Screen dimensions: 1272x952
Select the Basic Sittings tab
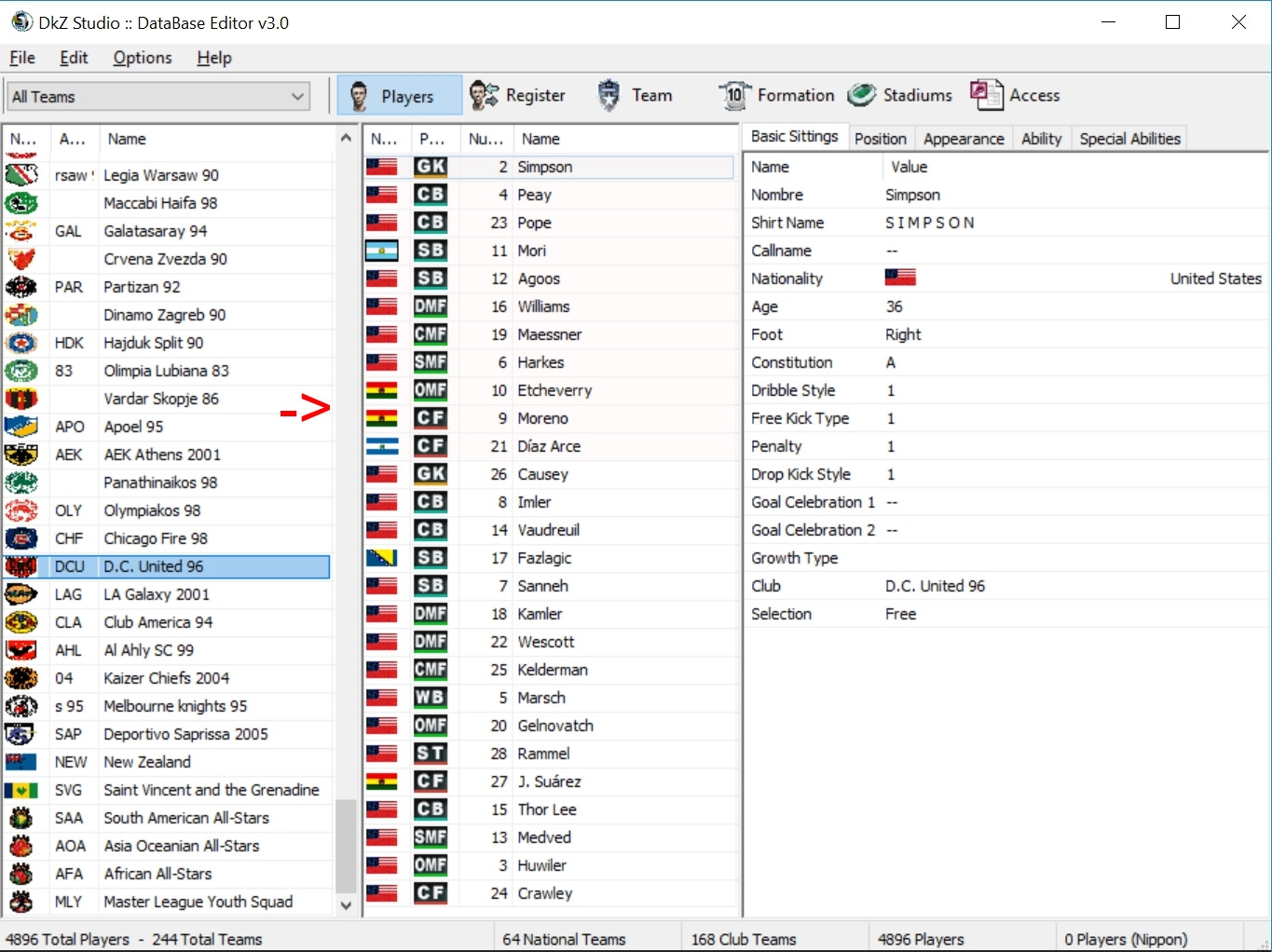795,137
